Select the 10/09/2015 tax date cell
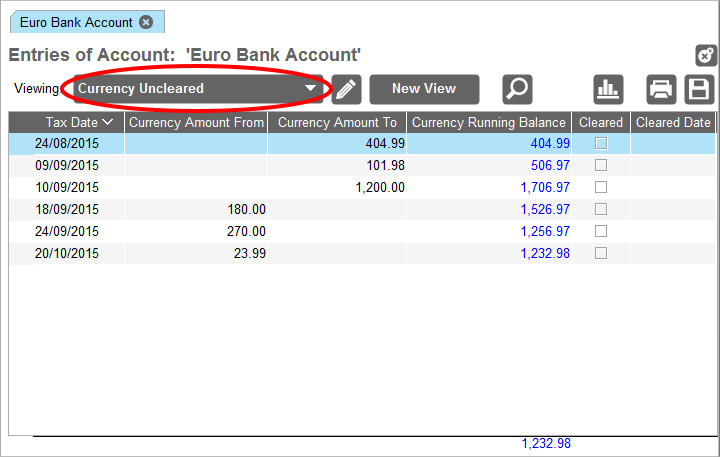Image resolution: width=720 pixels, height=457 pixels. (x=67, y=187)
